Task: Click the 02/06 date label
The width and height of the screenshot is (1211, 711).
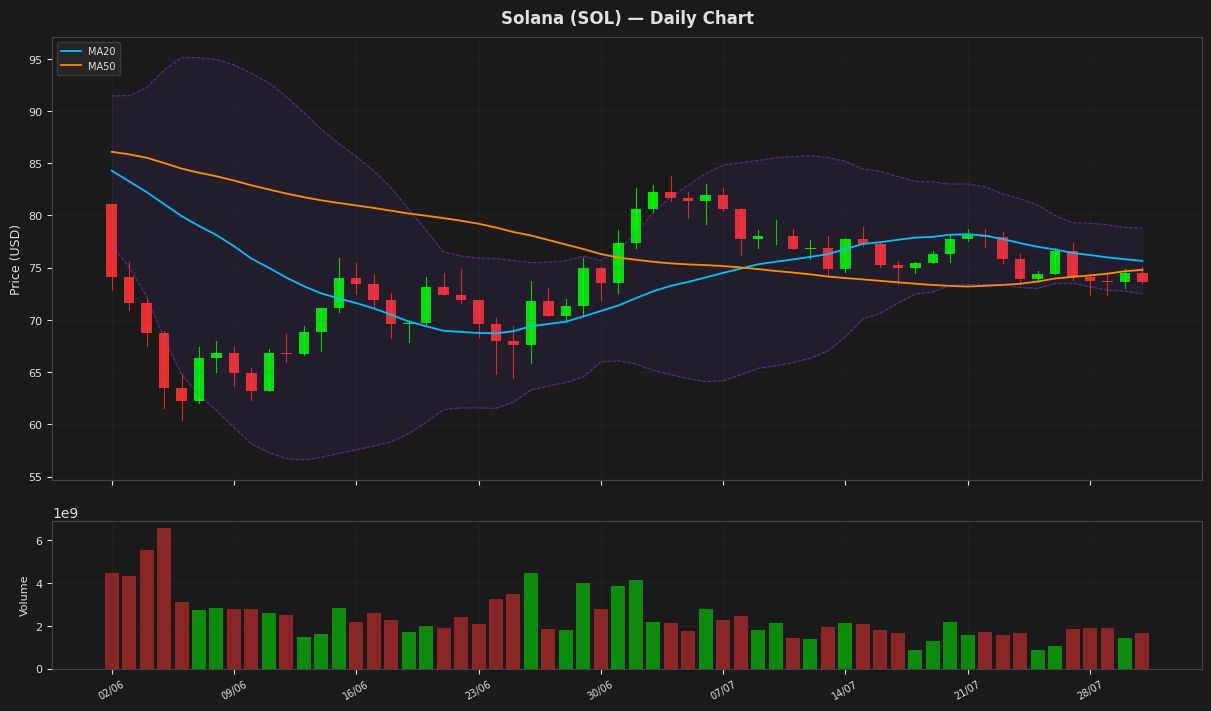Action: click(x=111, y=690)
